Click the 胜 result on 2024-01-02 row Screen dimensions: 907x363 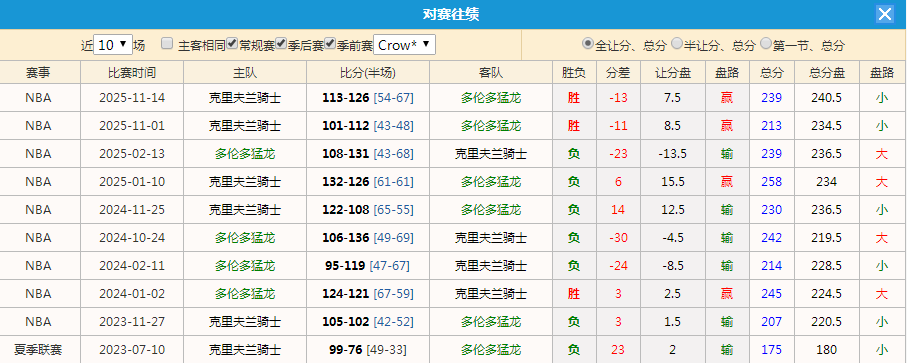point(574,294)
